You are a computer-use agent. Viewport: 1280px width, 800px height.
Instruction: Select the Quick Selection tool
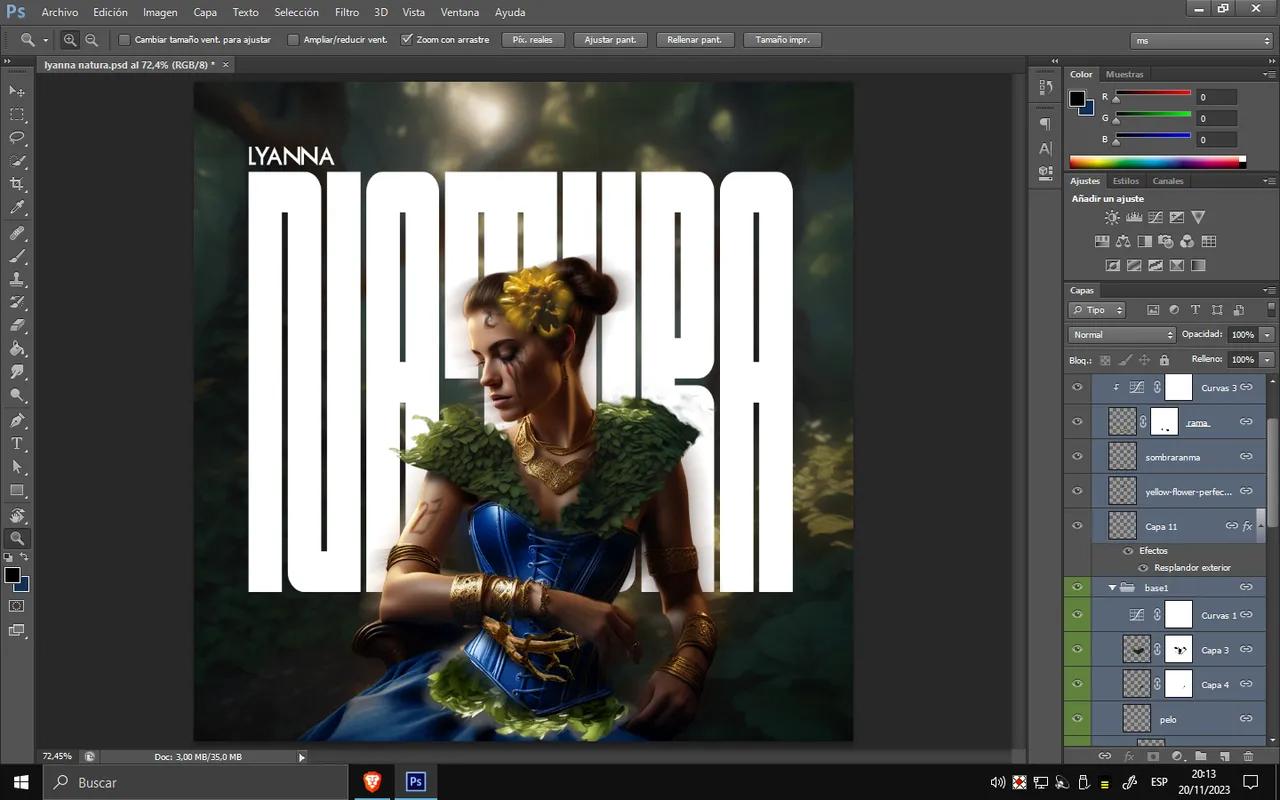[17, 162]
